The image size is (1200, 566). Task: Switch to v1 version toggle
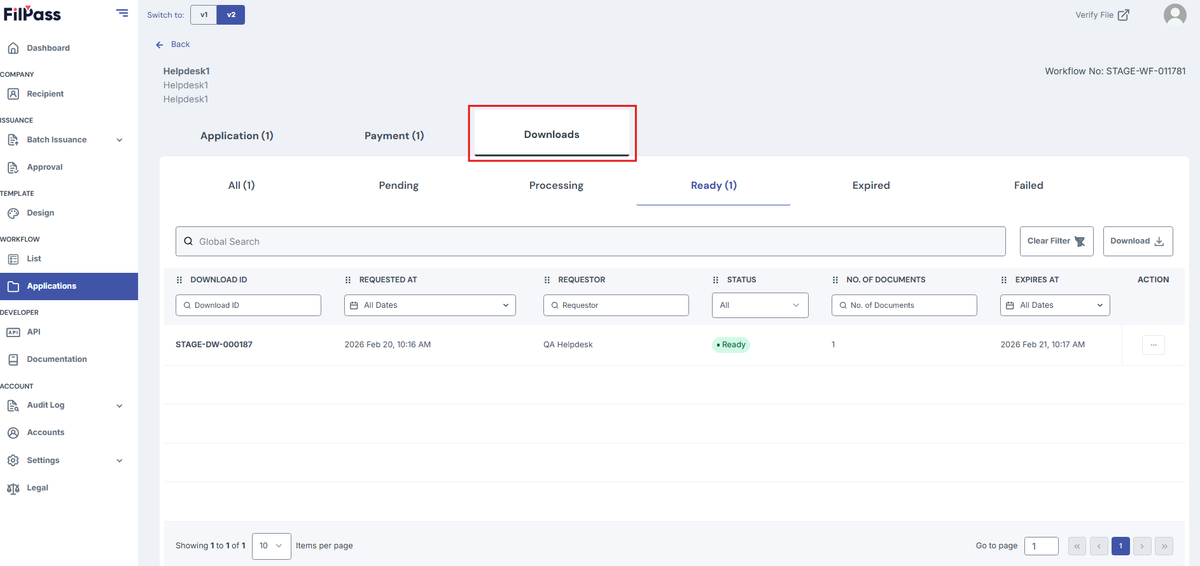203,15
